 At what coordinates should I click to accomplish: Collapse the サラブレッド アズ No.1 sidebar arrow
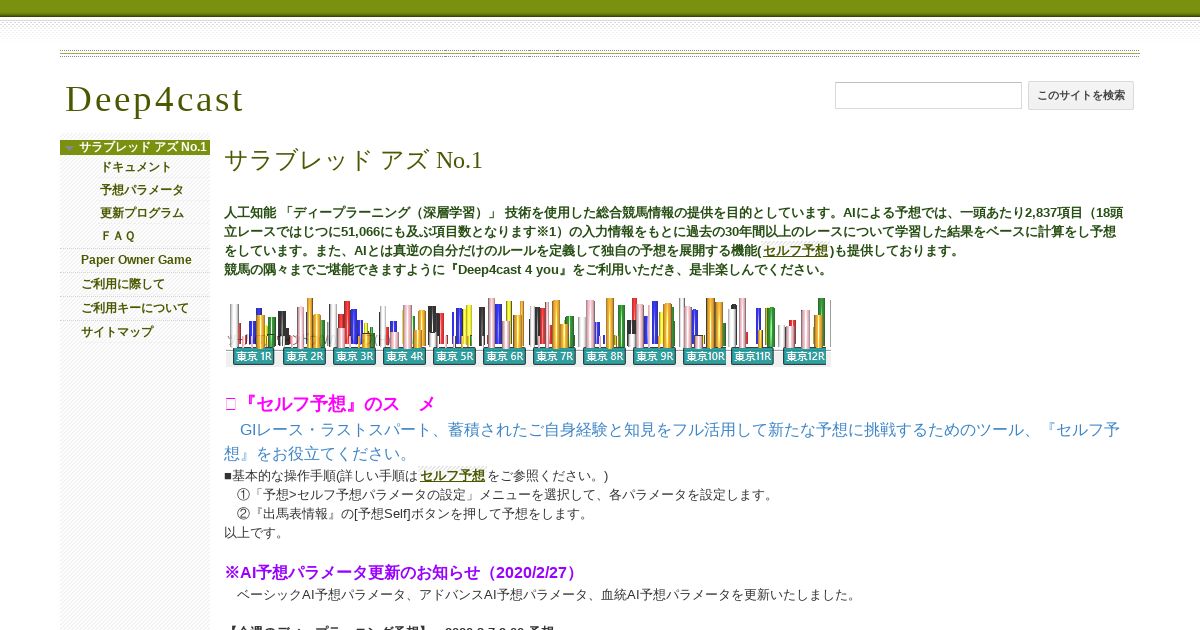coord(69,148)
